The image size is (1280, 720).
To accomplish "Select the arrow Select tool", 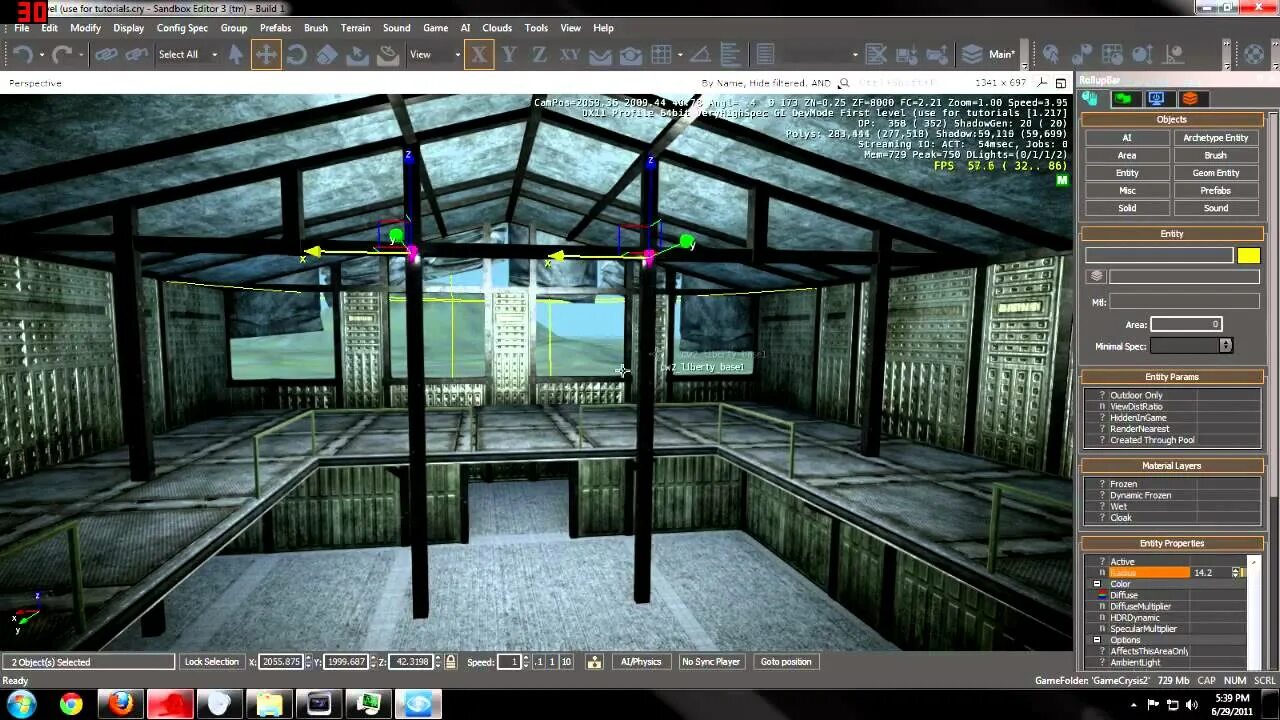I will pos(237,54).
